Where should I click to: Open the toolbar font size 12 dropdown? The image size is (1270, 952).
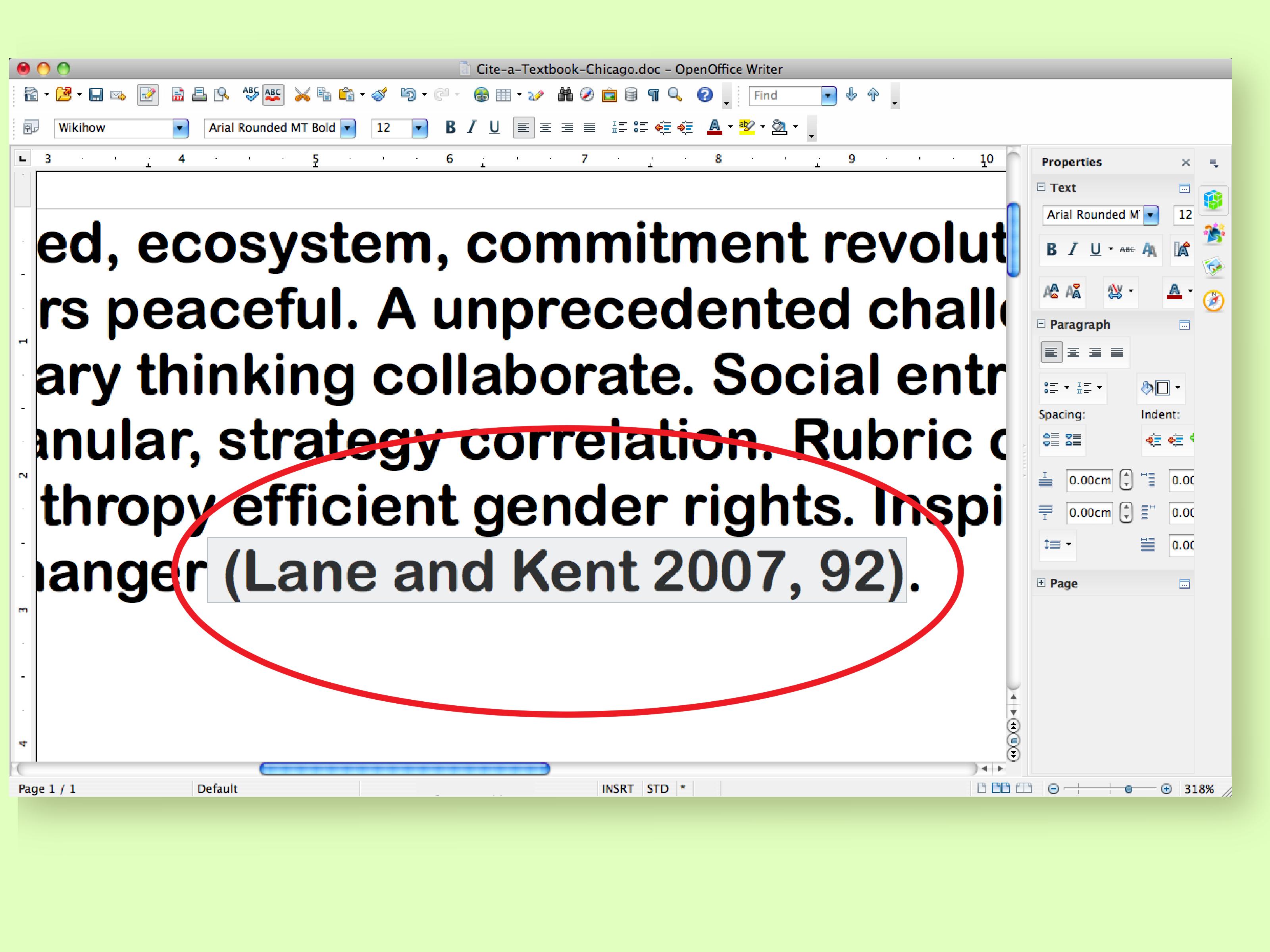(x=420, y=128)
